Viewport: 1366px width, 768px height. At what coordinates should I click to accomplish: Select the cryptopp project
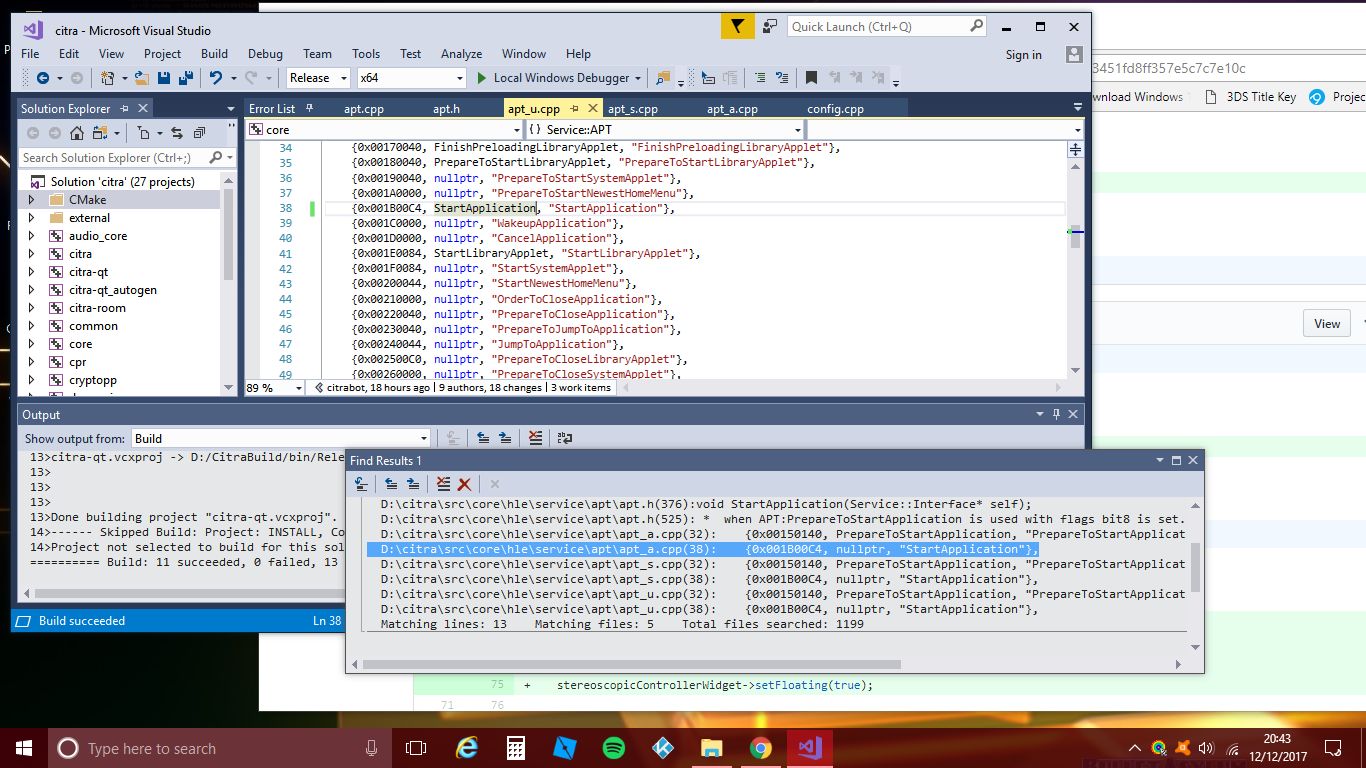(x=92, y=380)
